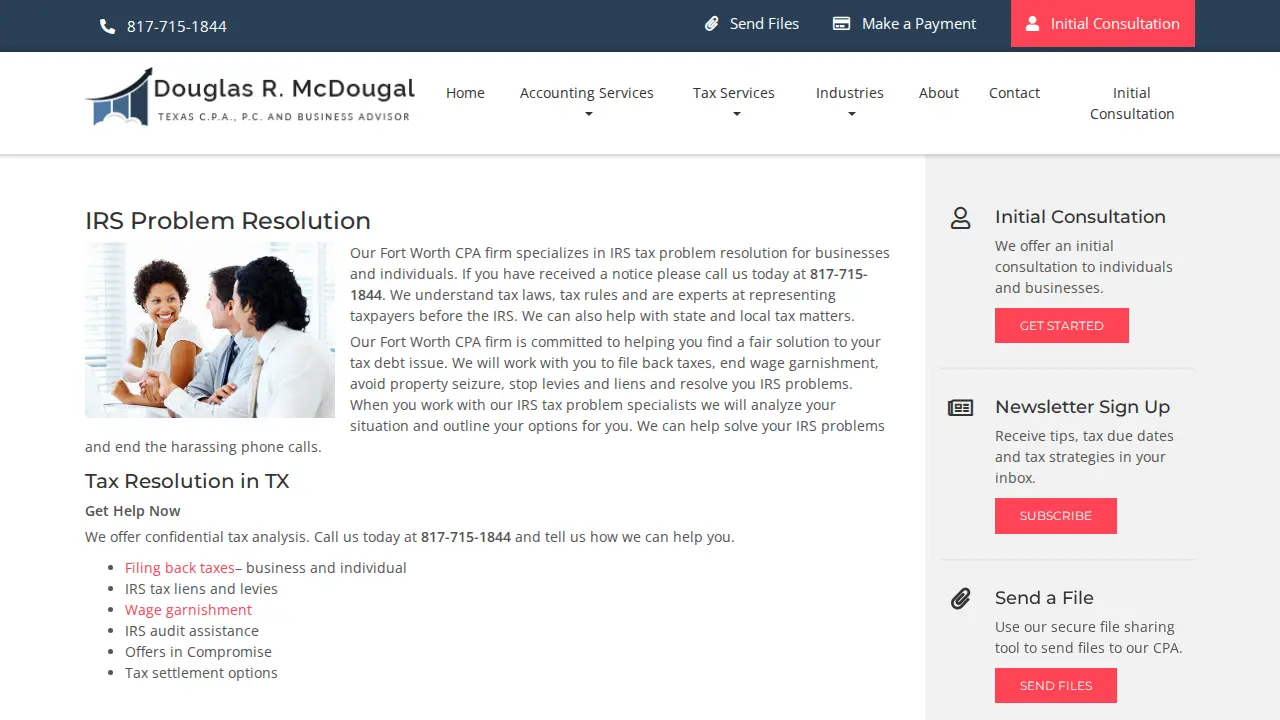
Task: Click the Initial Consultation label in the red top-bar button
Action: pos(1115,24)
